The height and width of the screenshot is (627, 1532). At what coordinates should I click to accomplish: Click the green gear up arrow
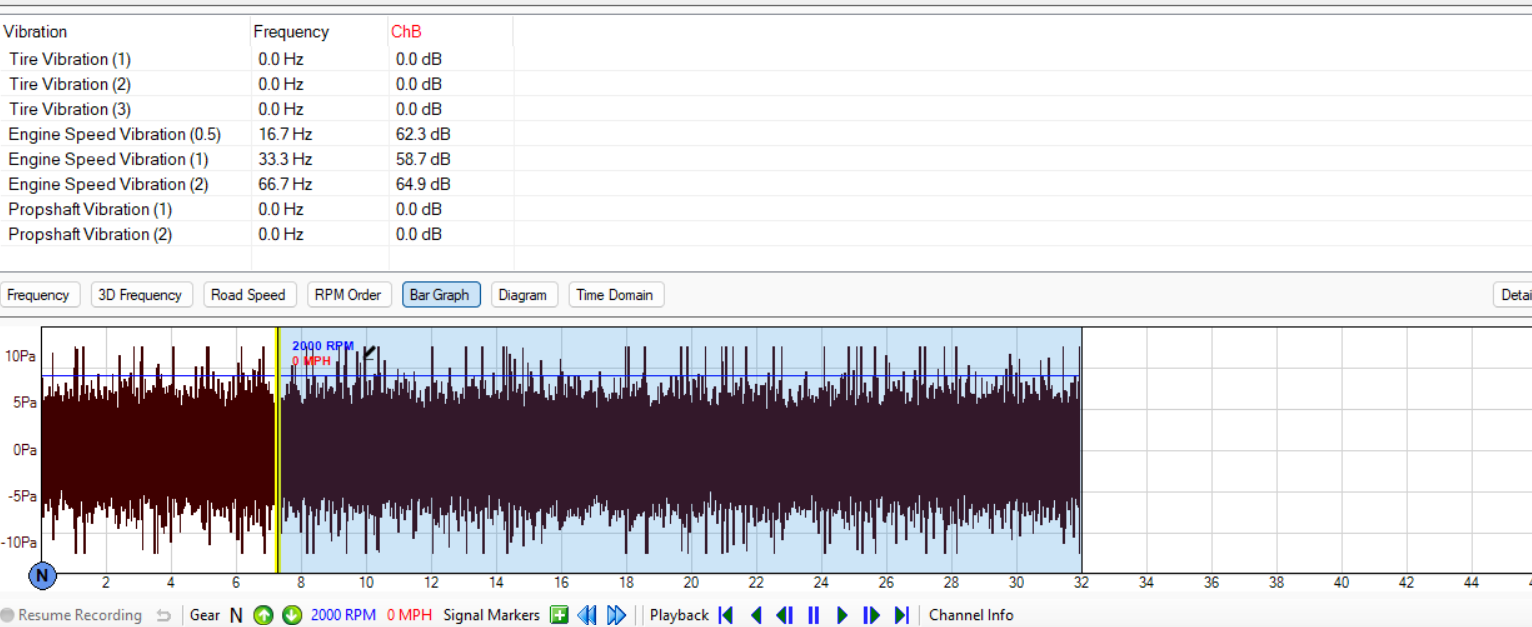(x=263, y=615)
